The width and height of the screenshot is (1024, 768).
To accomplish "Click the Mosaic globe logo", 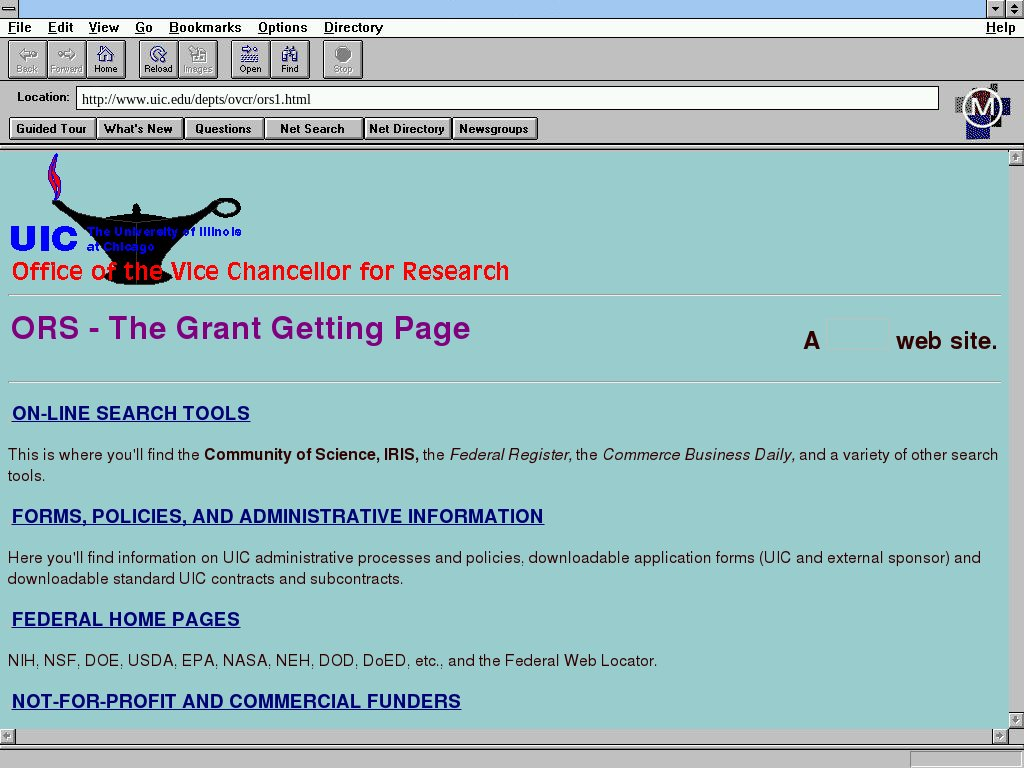I will click(982, 109).
